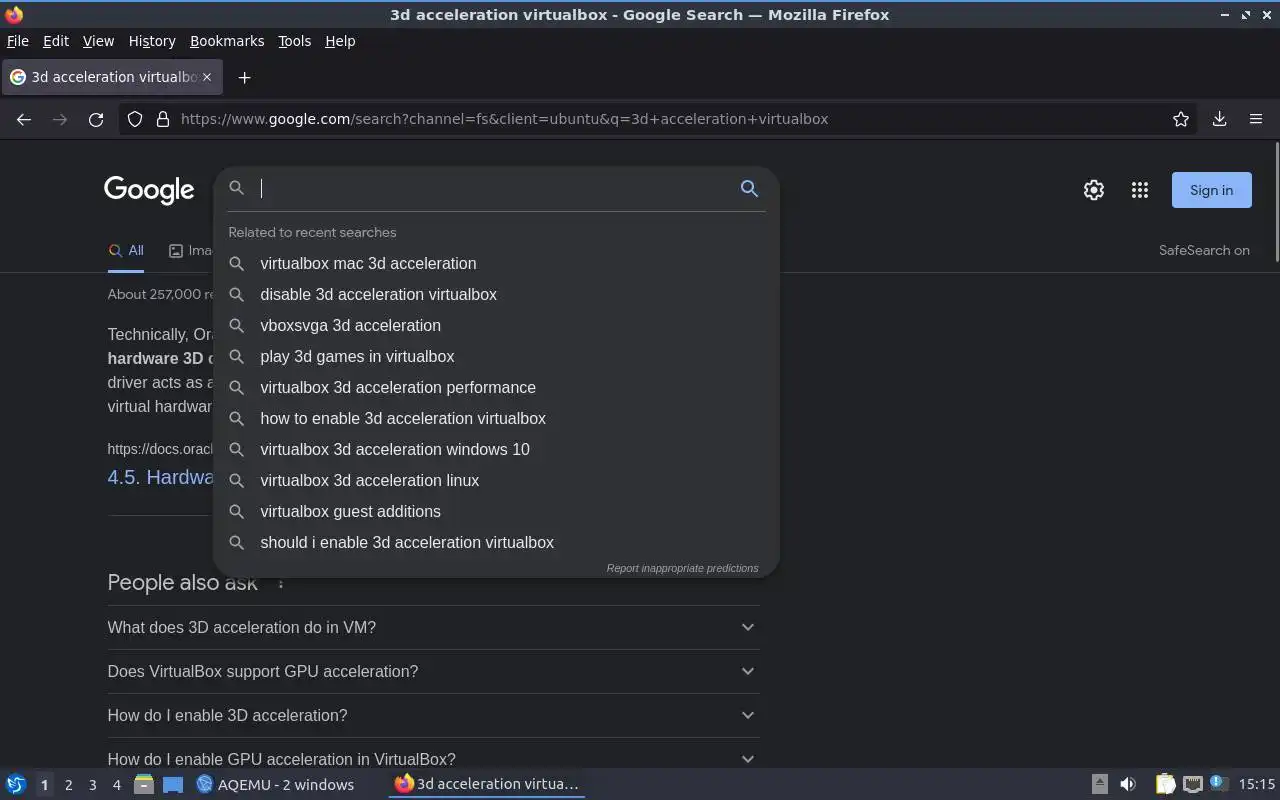Screen dimensions: 1280x800
Task: Open the tracking protection shield icon
Action: [x=135, y=119]
